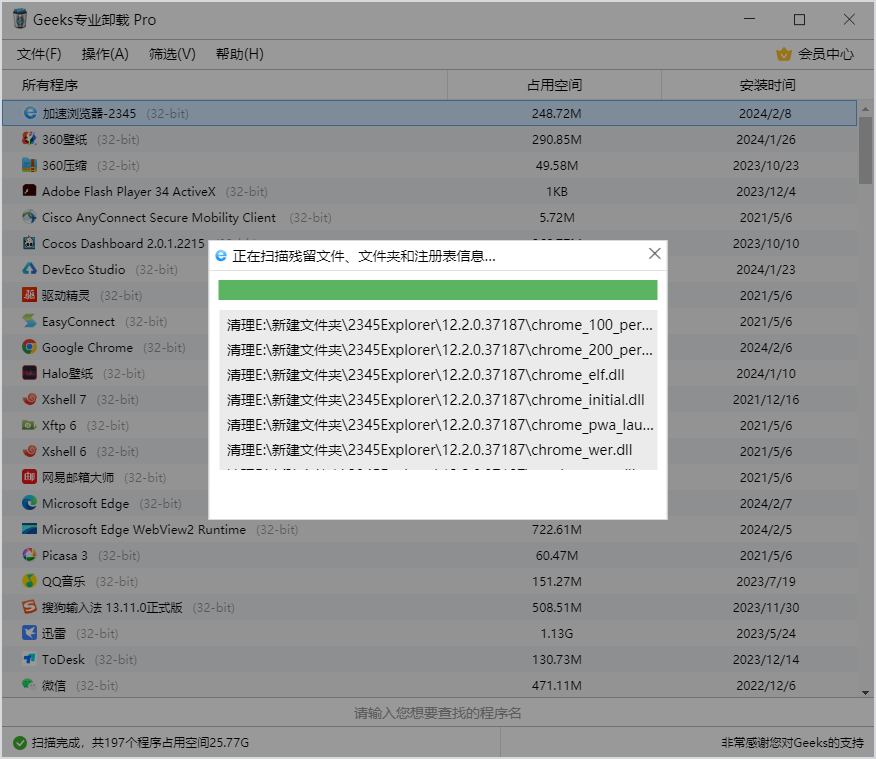Click the Picasa 3 icon
The height and width of the screenshot is (759, 876).
point(29,555)
